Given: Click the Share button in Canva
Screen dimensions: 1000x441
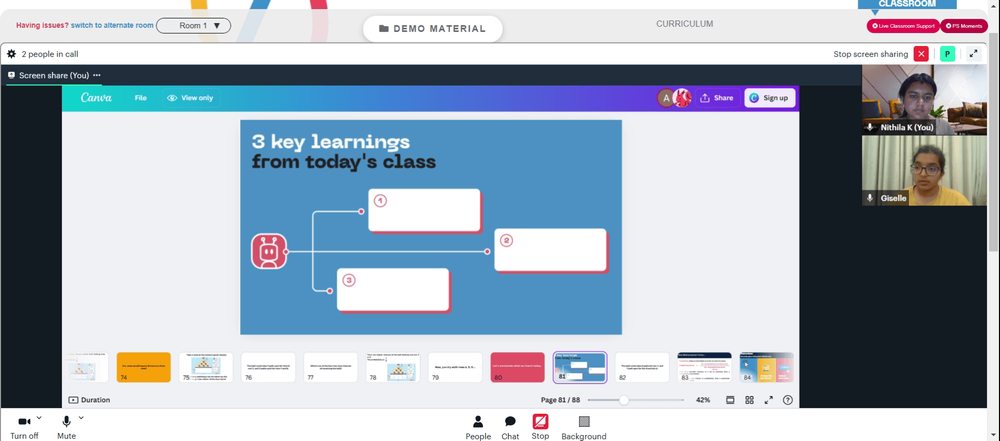Looking at the screenshot, I should [717, 98].
